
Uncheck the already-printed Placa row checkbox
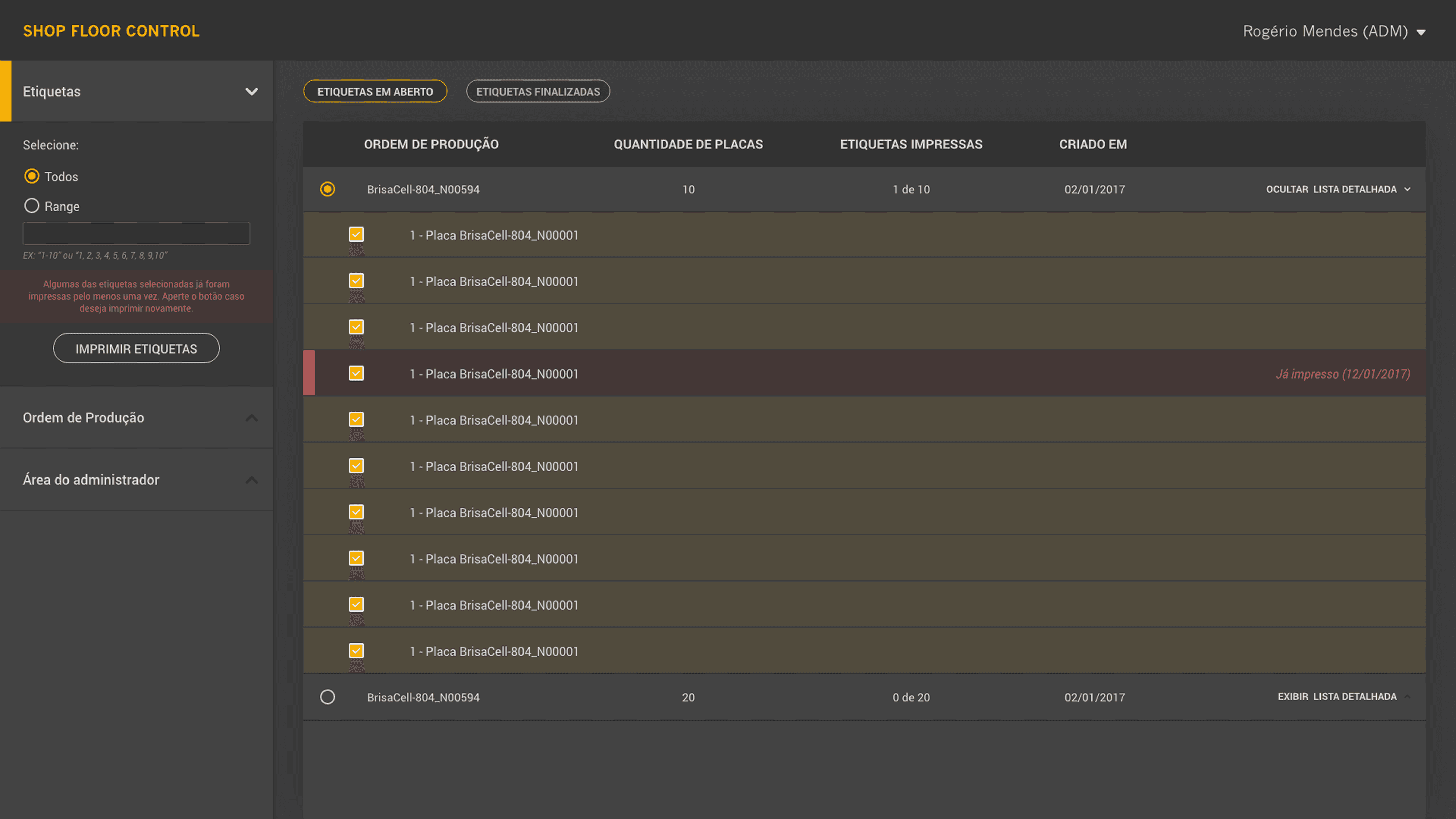[356, 373]
